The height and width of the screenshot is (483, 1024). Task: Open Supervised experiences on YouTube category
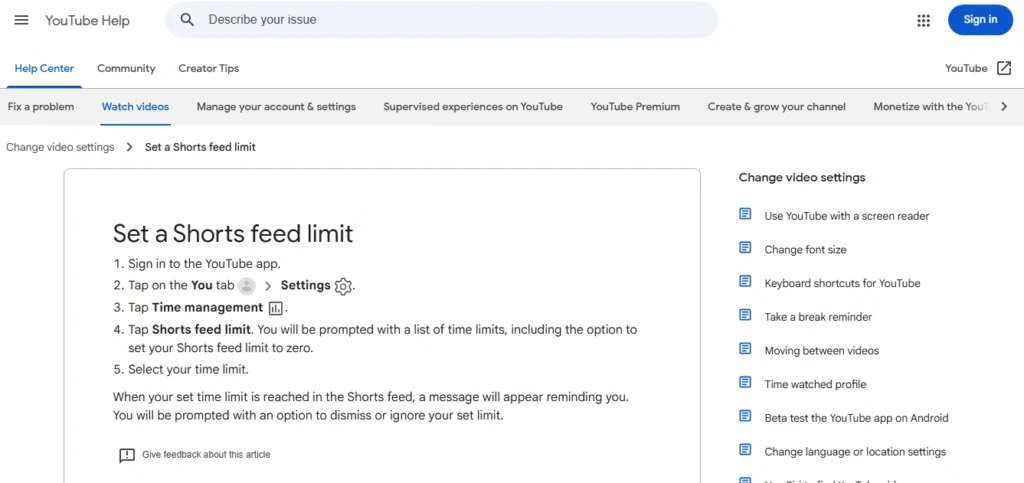pos(473,106)
